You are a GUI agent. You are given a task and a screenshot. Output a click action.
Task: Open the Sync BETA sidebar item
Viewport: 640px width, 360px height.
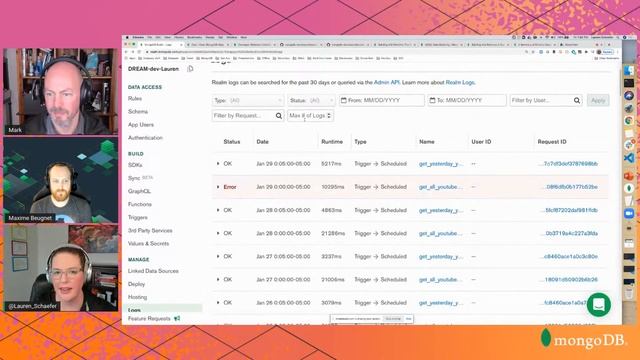click(140, 178)
